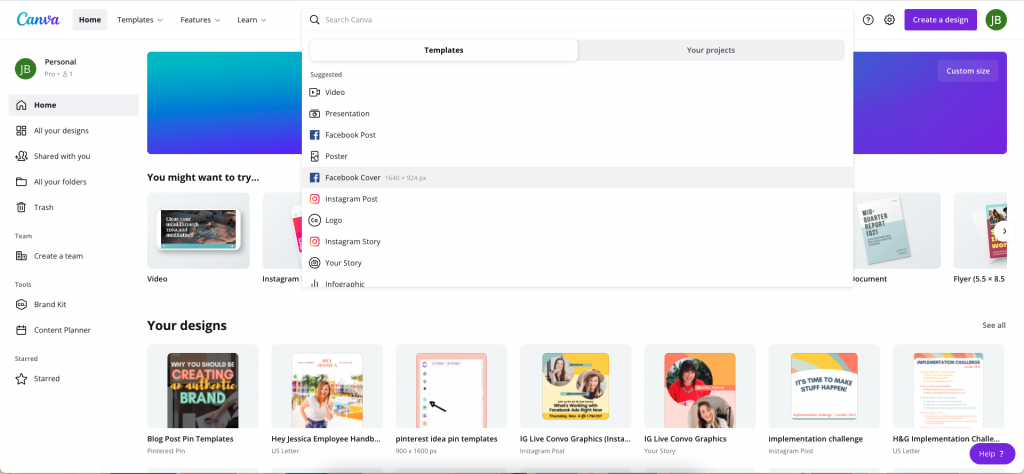Click the Facebook Post icon

click(x=315, y=135)
